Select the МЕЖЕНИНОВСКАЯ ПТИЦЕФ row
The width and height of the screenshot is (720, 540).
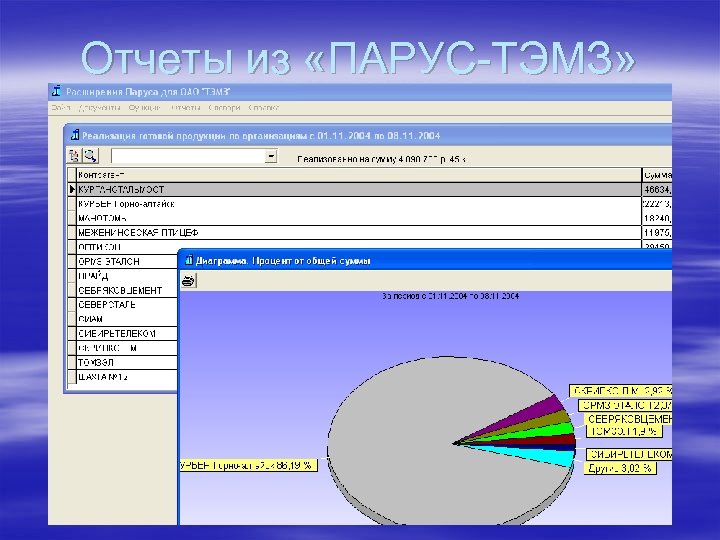pos(359,232)
